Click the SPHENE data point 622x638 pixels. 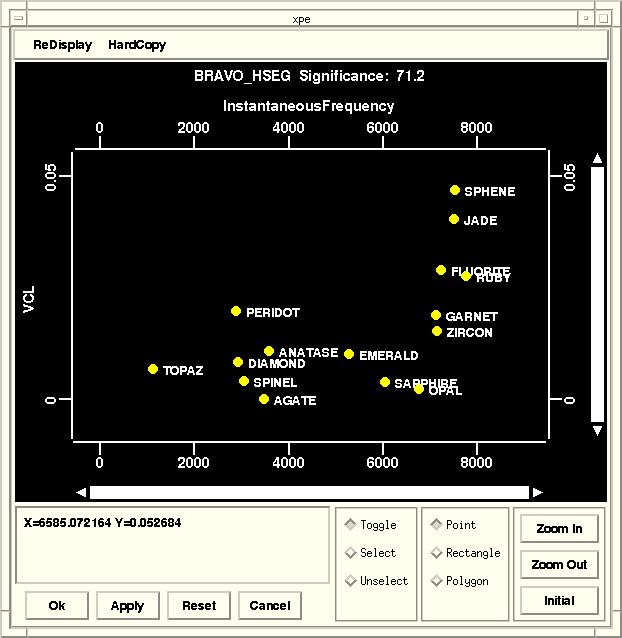point(455,190)
